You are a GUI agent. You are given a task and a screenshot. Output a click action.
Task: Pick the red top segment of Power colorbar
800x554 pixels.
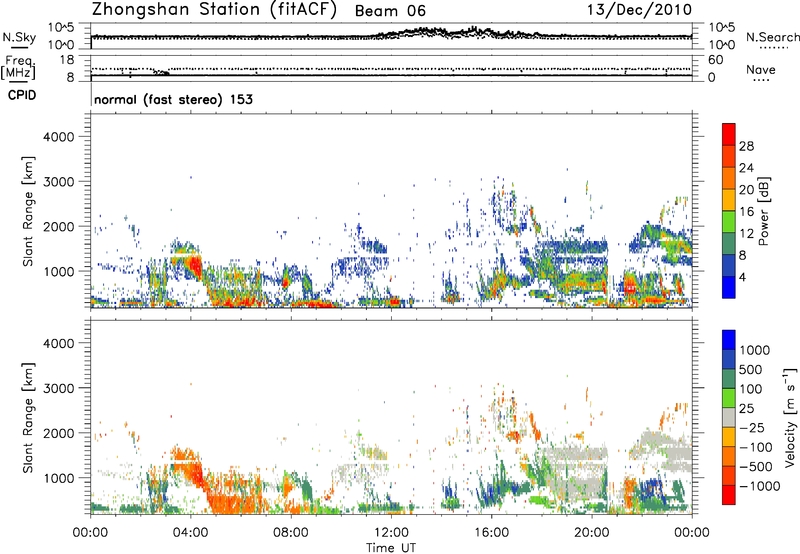coord(729,134)
